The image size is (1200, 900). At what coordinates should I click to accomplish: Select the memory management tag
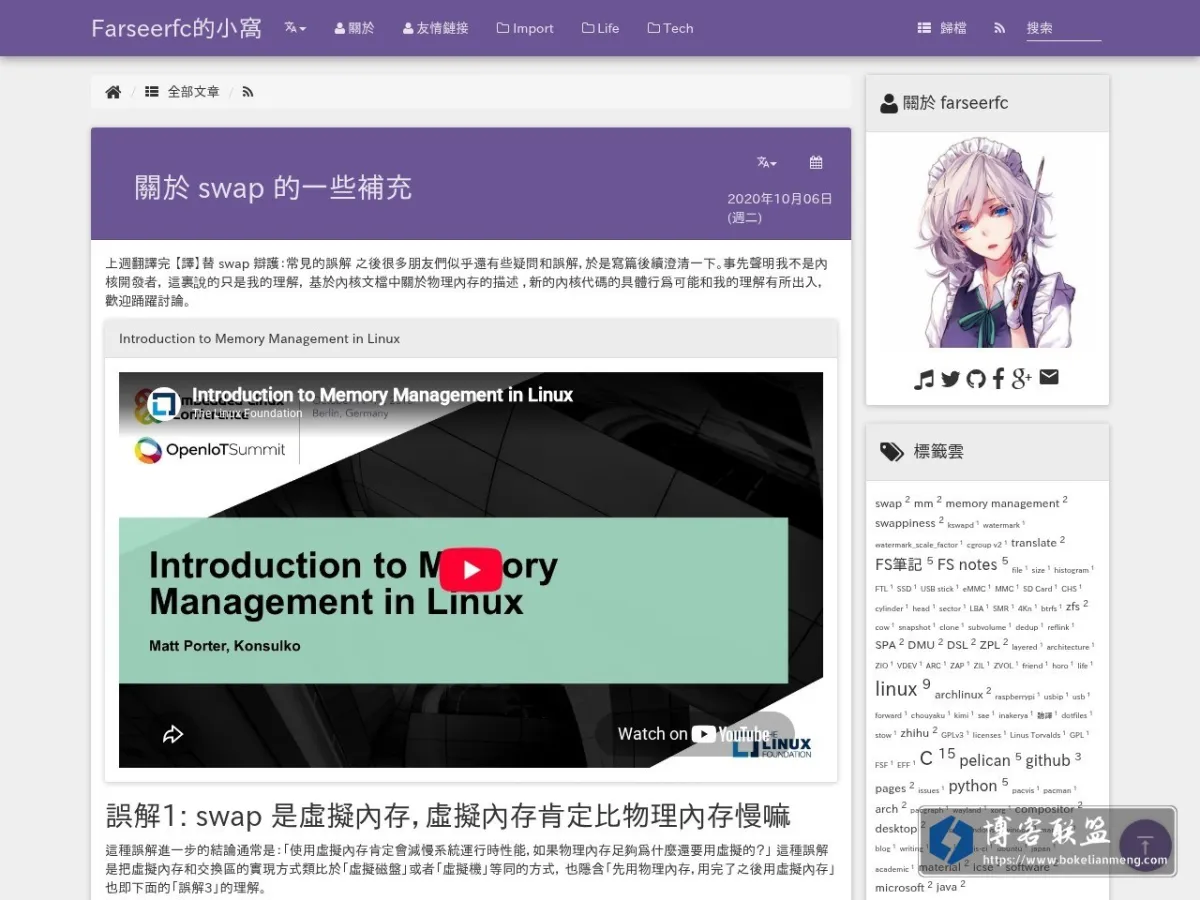point(1002,504)
